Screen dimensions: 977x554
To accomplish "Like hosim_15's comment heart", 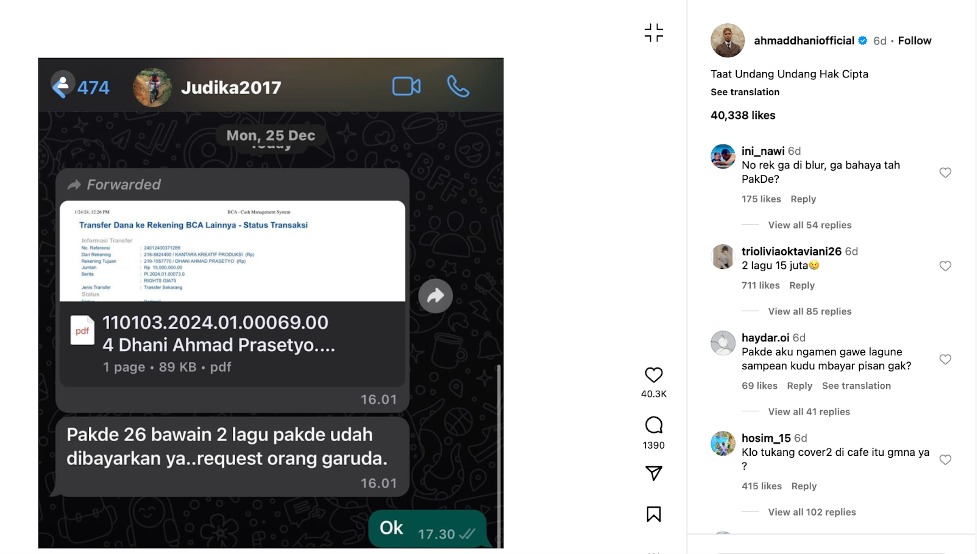I will 945,460.
